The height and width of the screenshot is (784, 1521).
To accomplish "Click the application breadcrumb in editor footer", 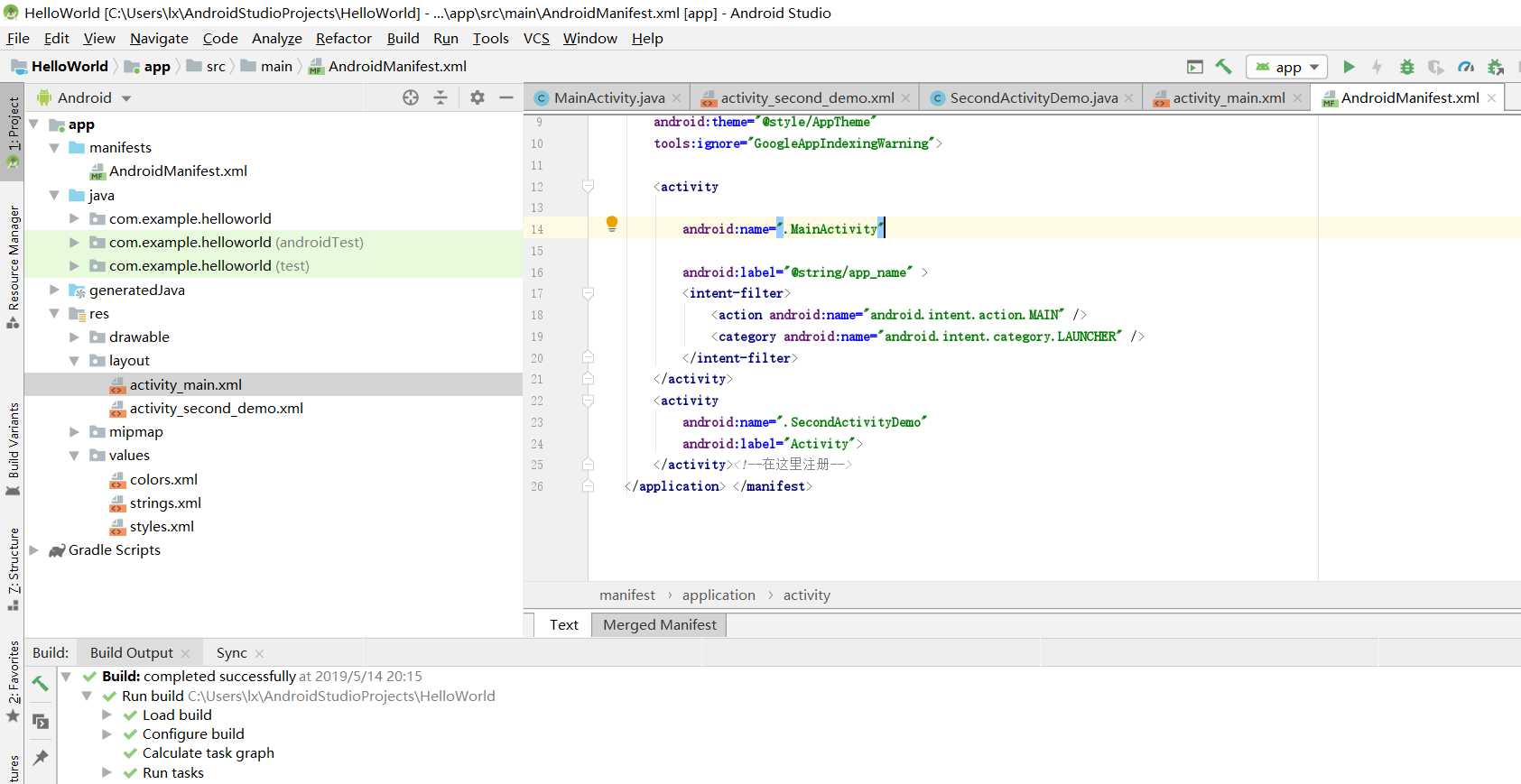I will (719, 595).
